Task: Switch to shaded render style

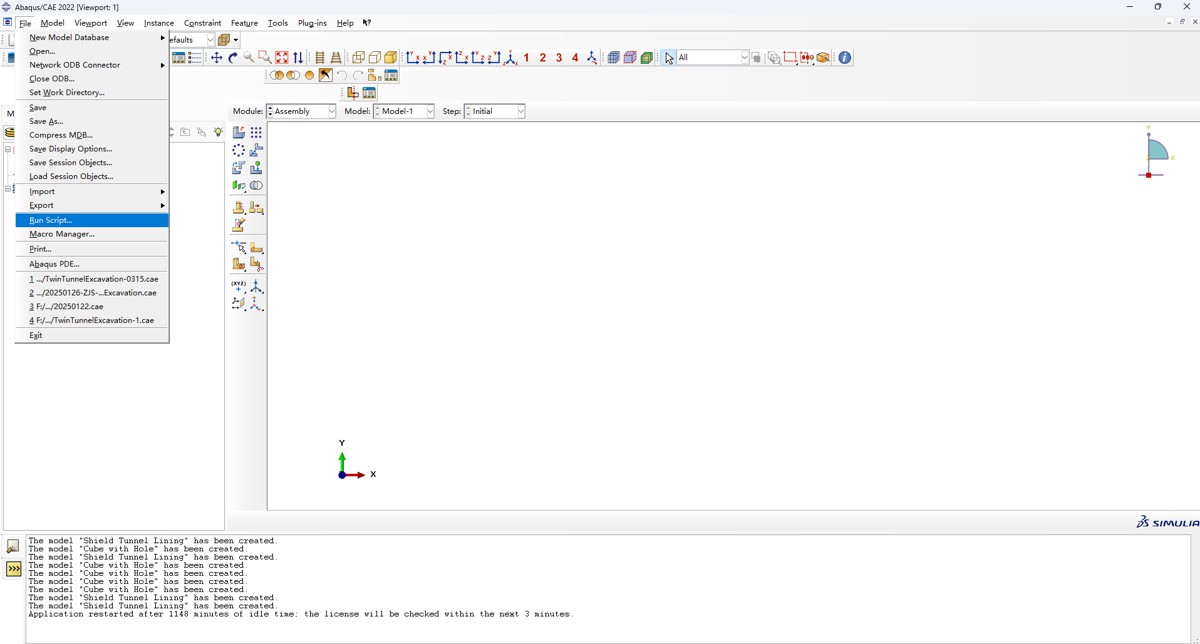Action: click(x=390, y=58)
